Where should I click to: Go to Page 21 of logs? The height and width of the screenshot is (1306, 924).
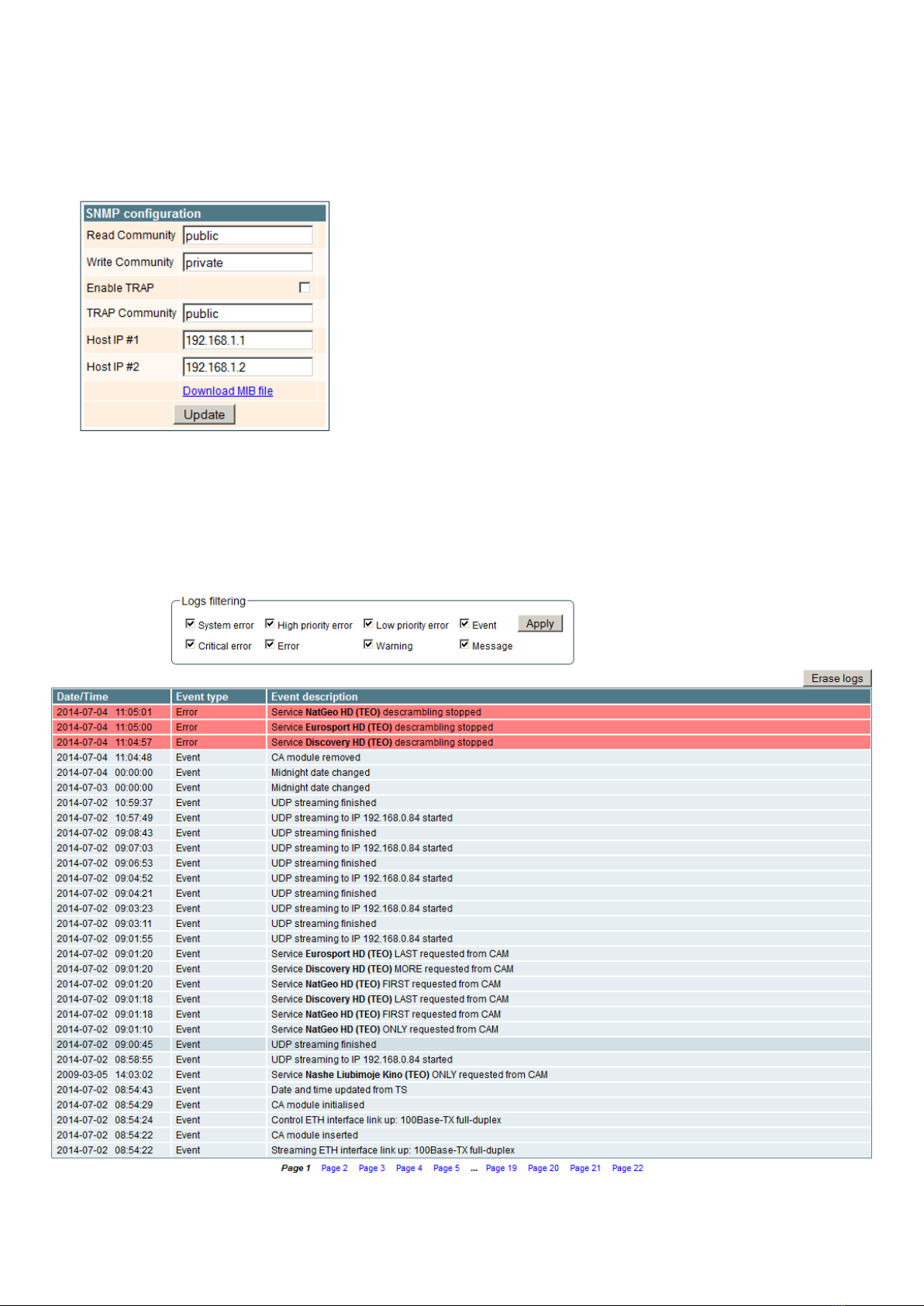[x=585, y=1169]
